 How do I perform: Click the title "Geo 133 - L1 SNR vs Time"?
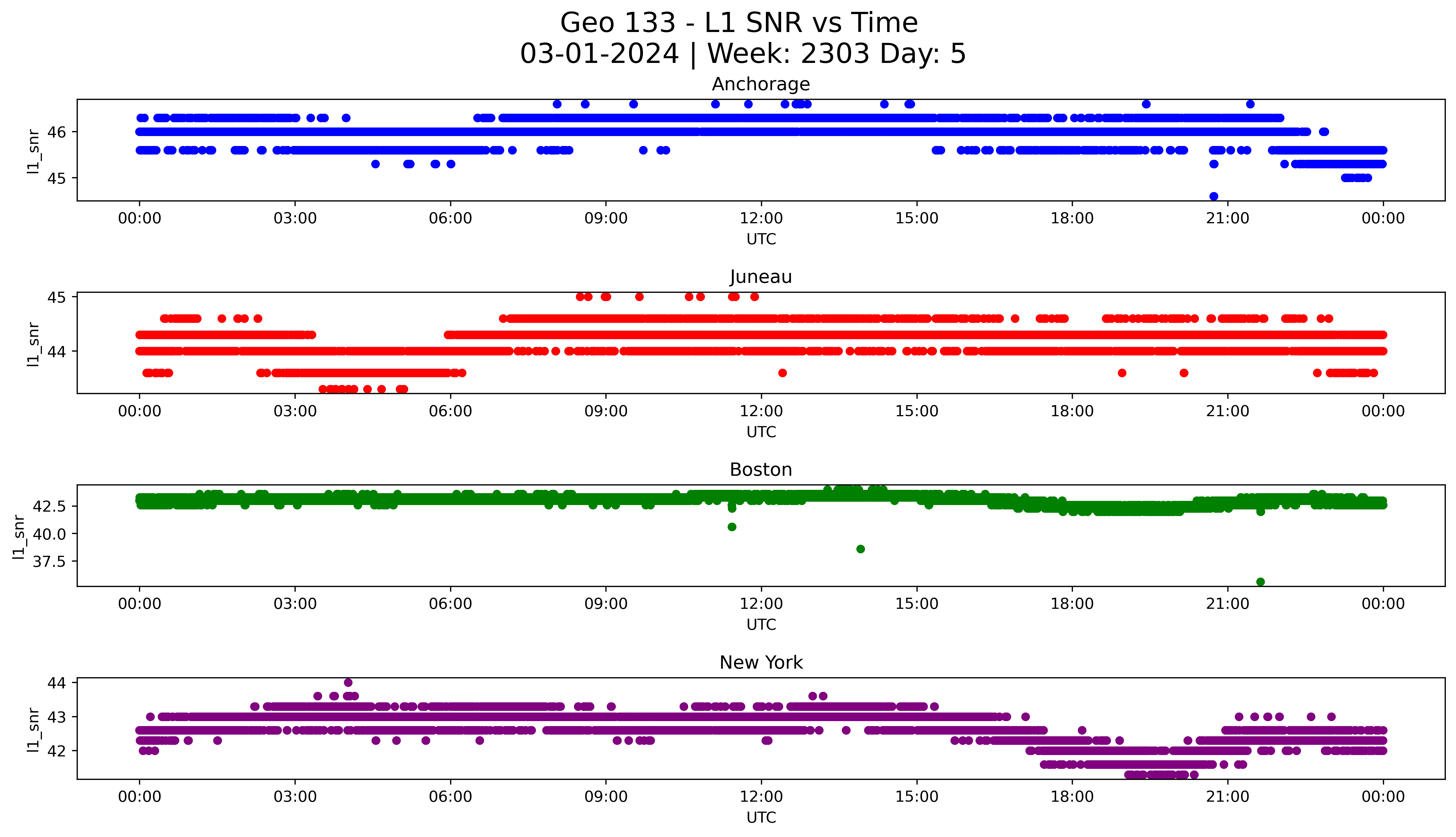tap(739, 23)
